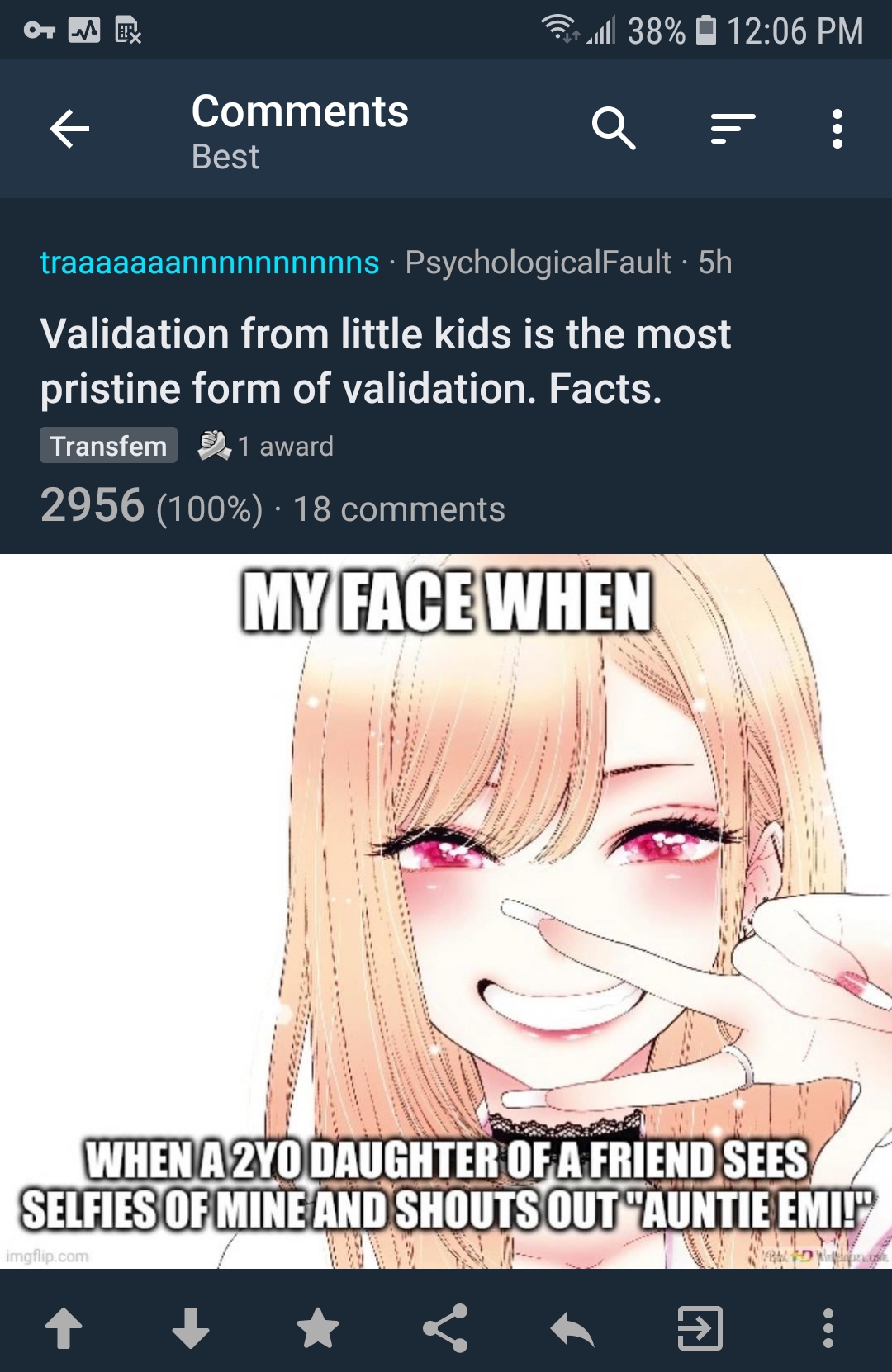Viewport: 892px width, 1372px height.
Task: Open the traaaaaaannnnnnnnnns subreddit link
Action: coord(210,263)
